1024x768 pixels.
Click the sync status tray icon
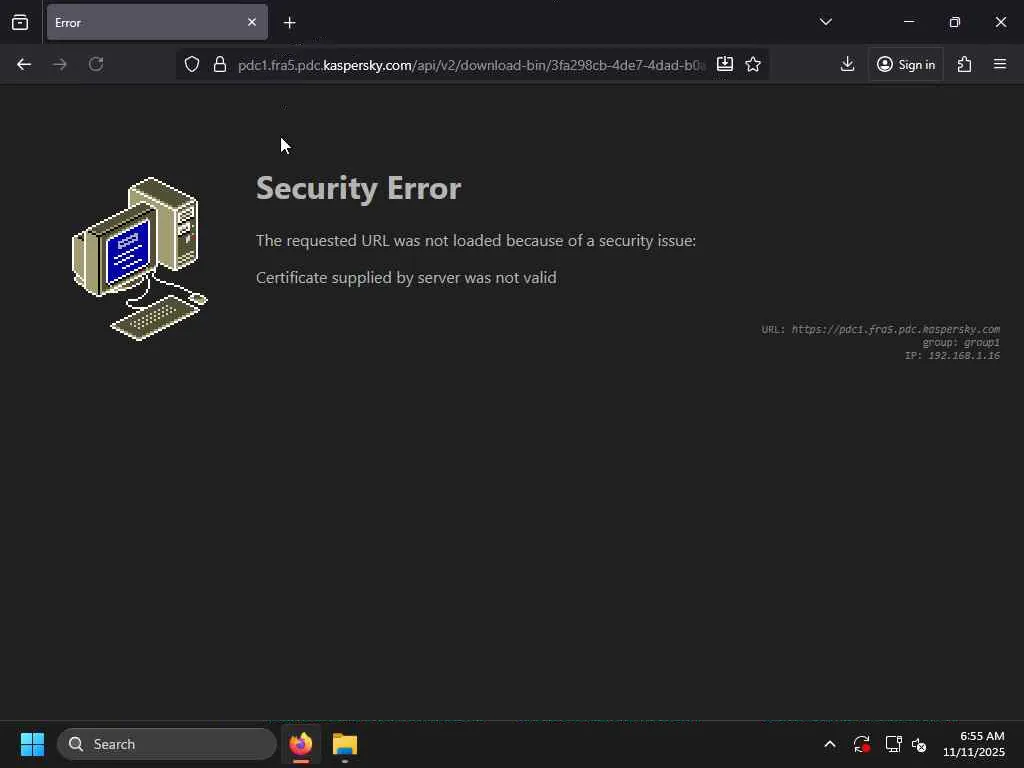point(861,744)
